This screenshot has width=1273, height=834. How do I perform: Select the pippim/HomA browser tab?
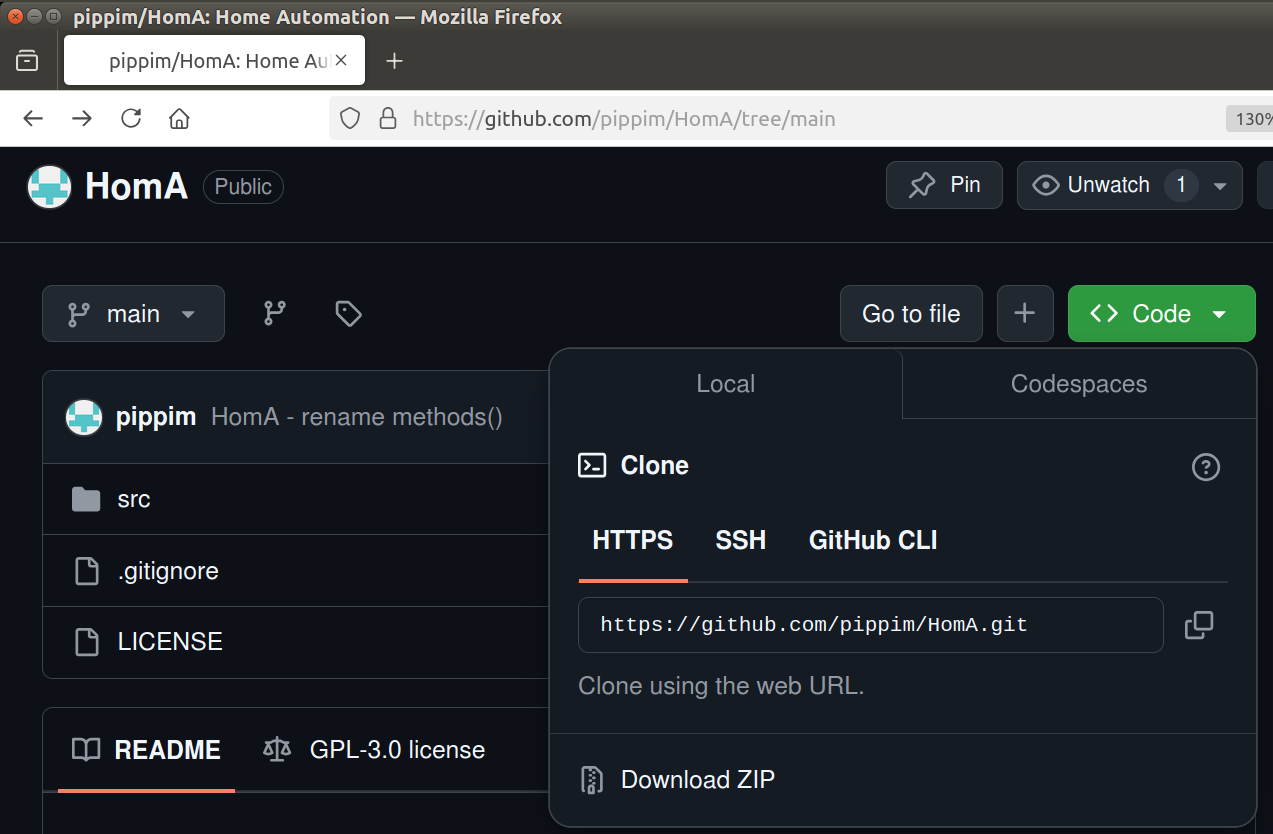click(x=214, y=61)
